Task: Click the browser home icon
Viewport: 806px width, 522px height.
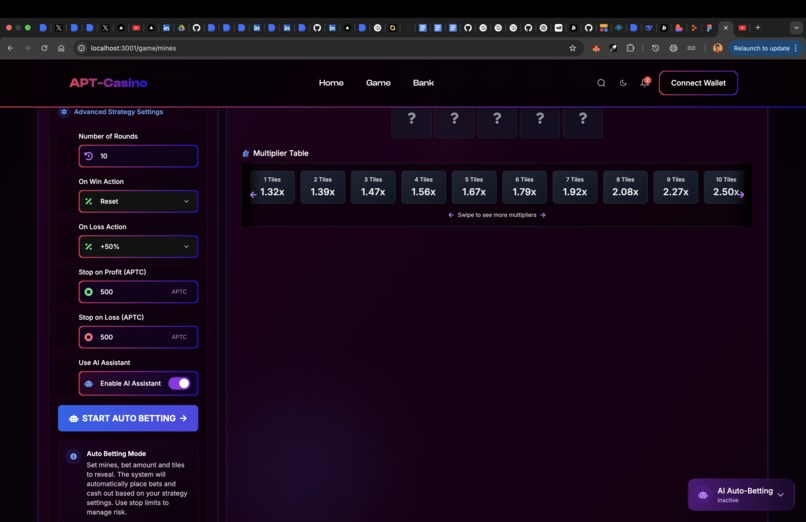Action: coord(61,48)
